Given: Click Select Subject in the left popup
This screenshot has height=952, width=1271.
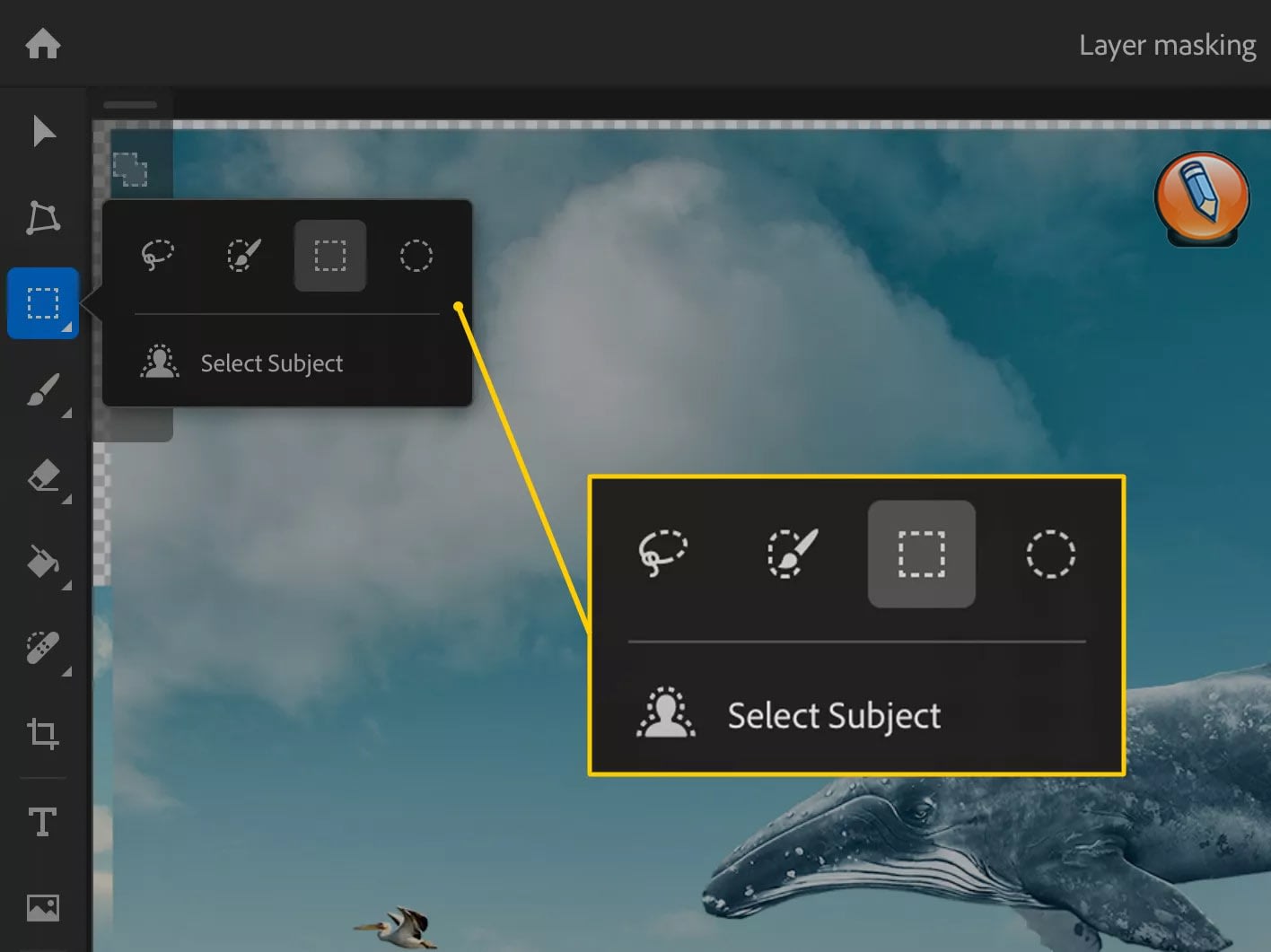Looking at the screenshot, I should pyautogui.click(x=242, y=362).
